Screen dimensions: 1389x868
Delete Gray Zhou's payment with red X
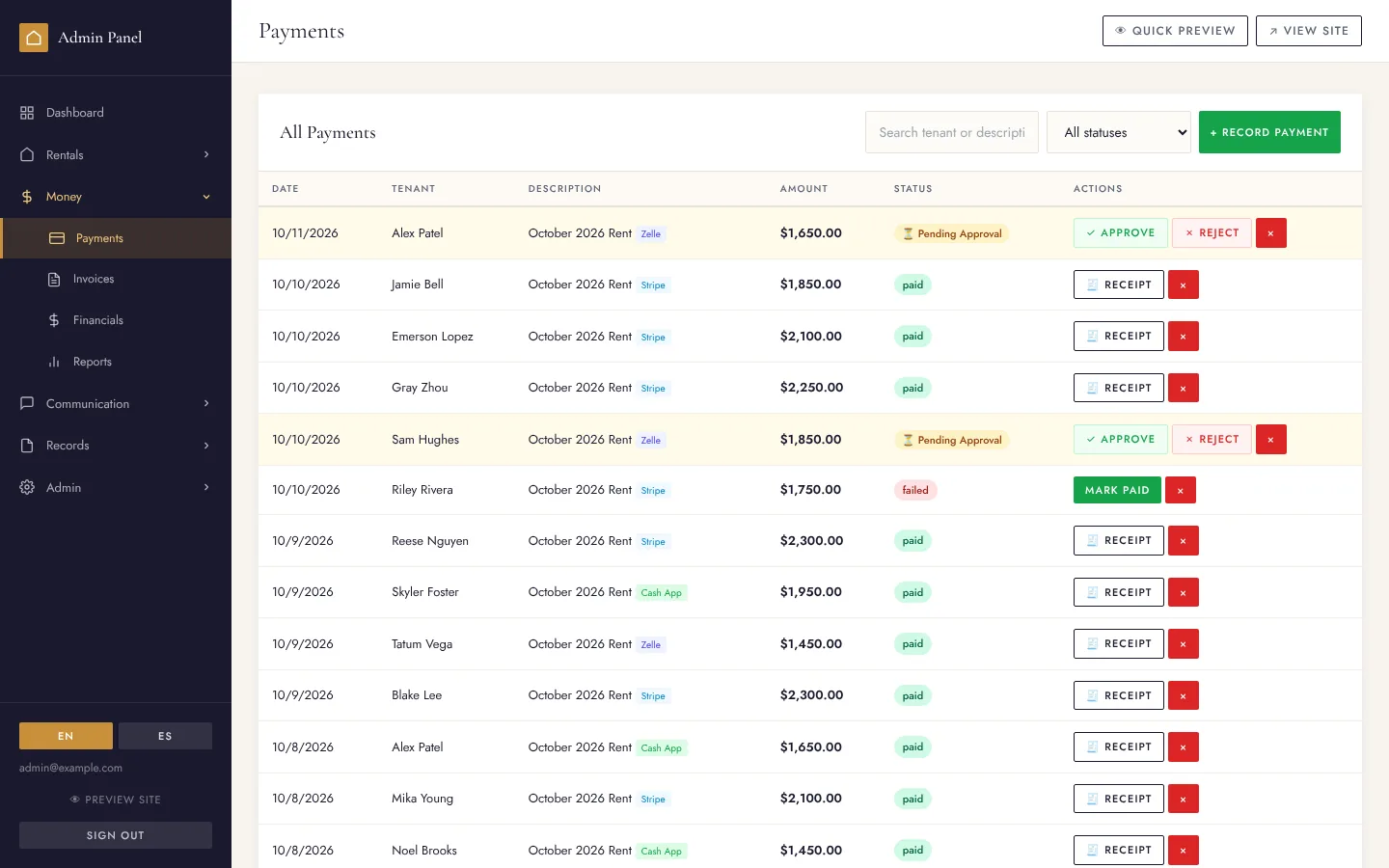coord(1184,388)
